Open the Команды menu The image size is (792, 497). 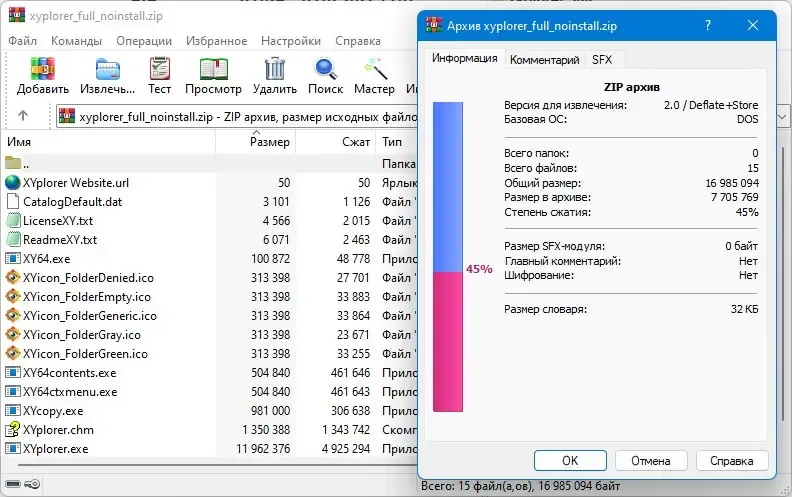click(76, 41)
